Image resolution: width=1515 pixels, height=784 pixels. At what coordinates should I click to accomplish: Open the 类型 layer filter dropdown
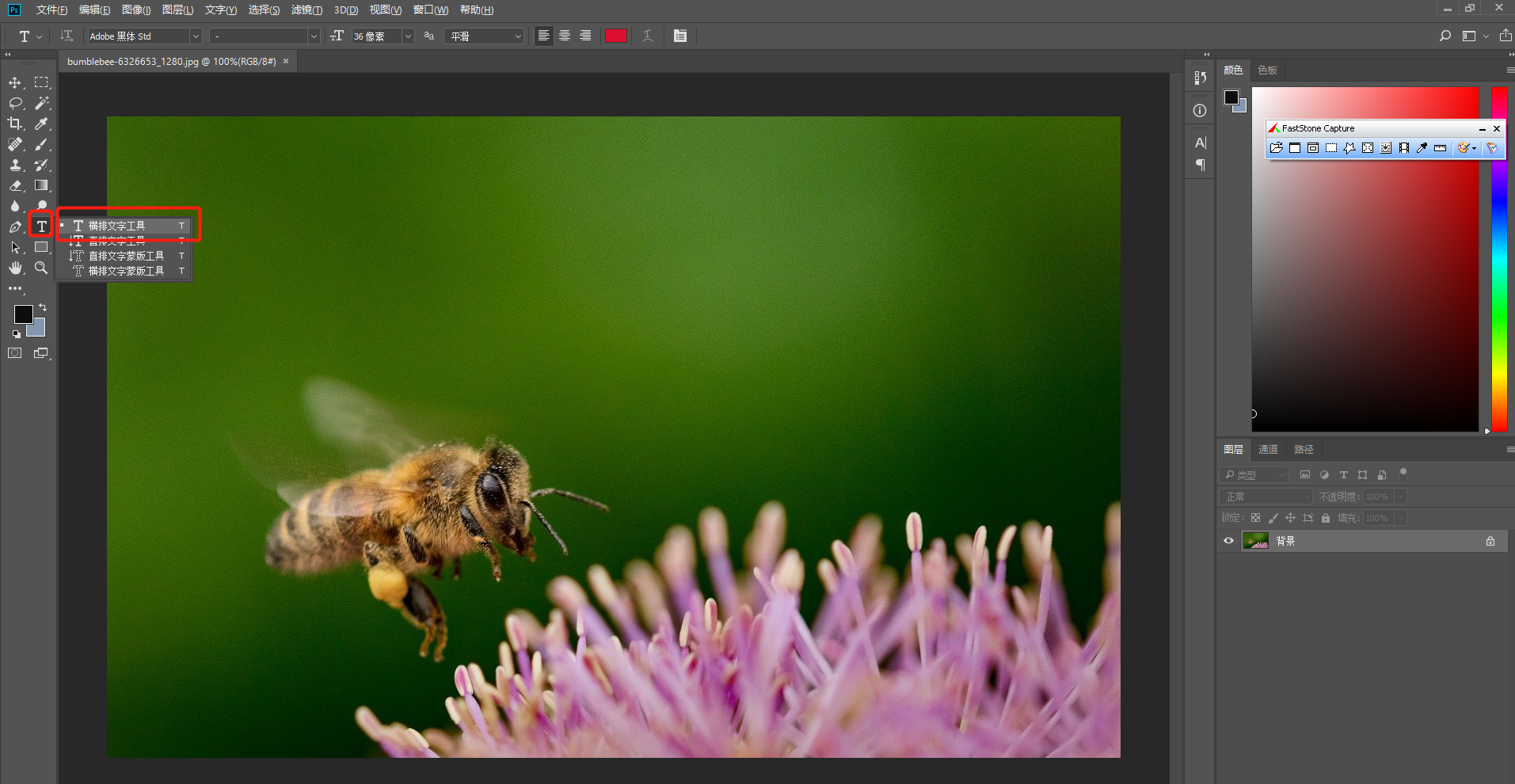[x=1254, y=475]
